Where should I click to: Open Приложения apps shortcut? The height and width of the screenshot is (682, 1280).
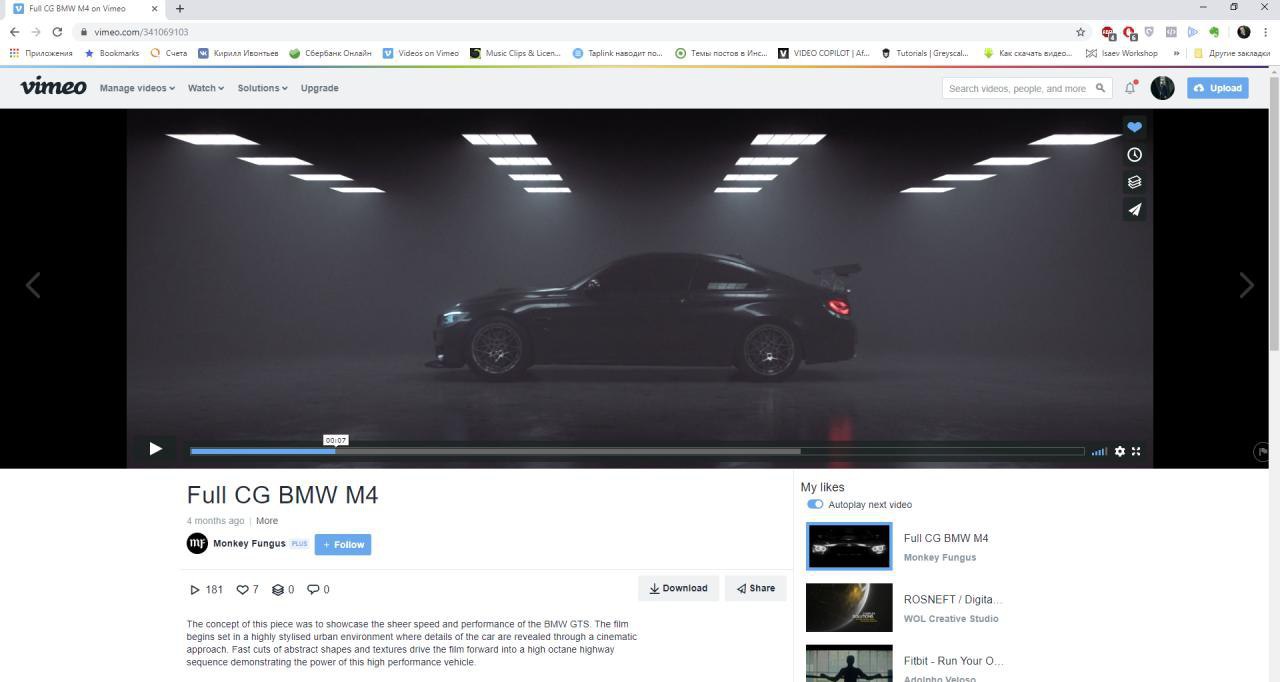41,53
